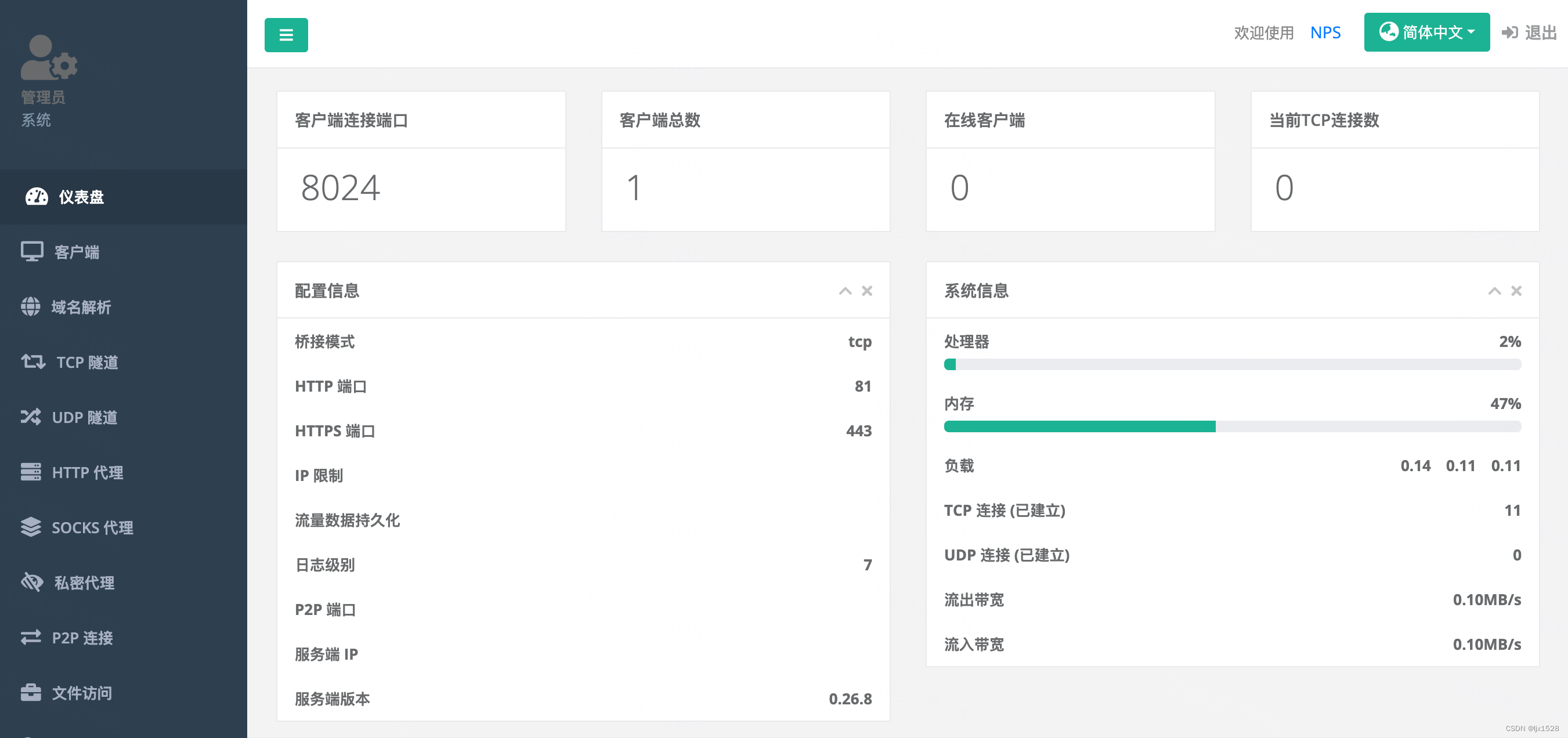Click the HTTPS 端口 value 443
Image resolution: width=1568 pixels, height=738 pixels.
(x=858, y=430)
